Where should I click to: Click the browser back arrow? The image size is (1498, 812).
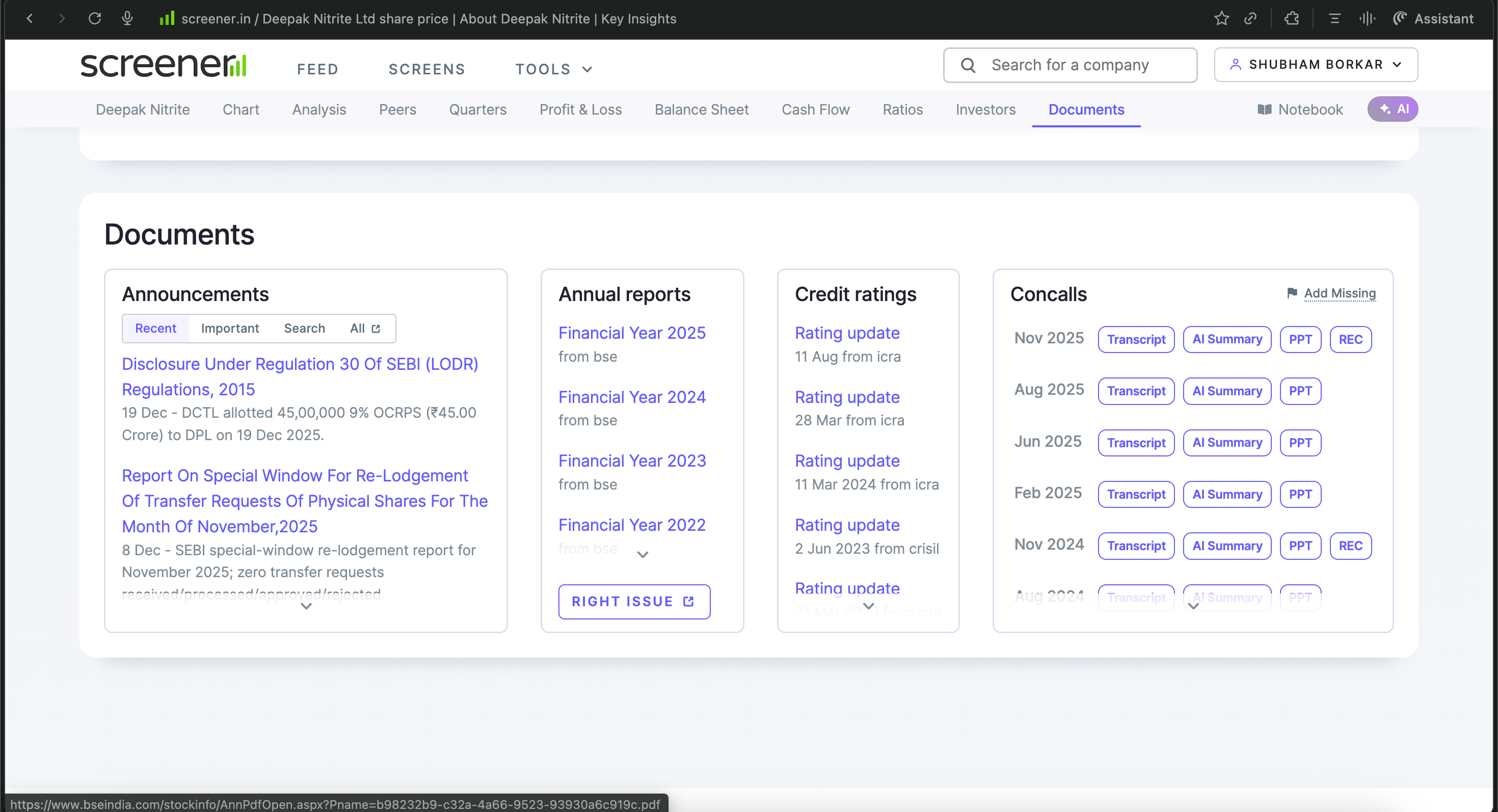pyautogui.click(x=30, y=19)
